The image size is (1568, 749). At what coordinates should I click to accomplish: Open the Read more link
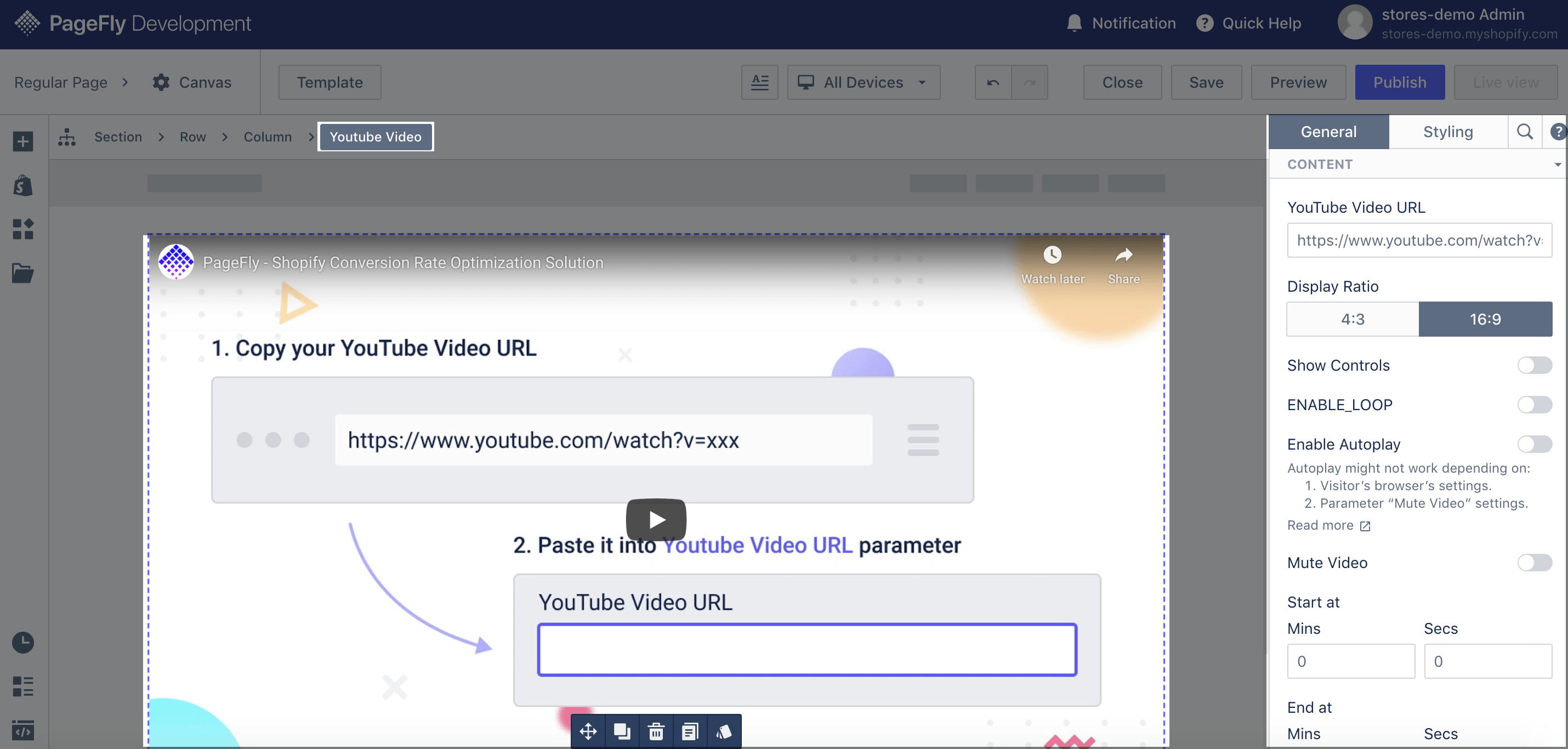click(1328, 525)
